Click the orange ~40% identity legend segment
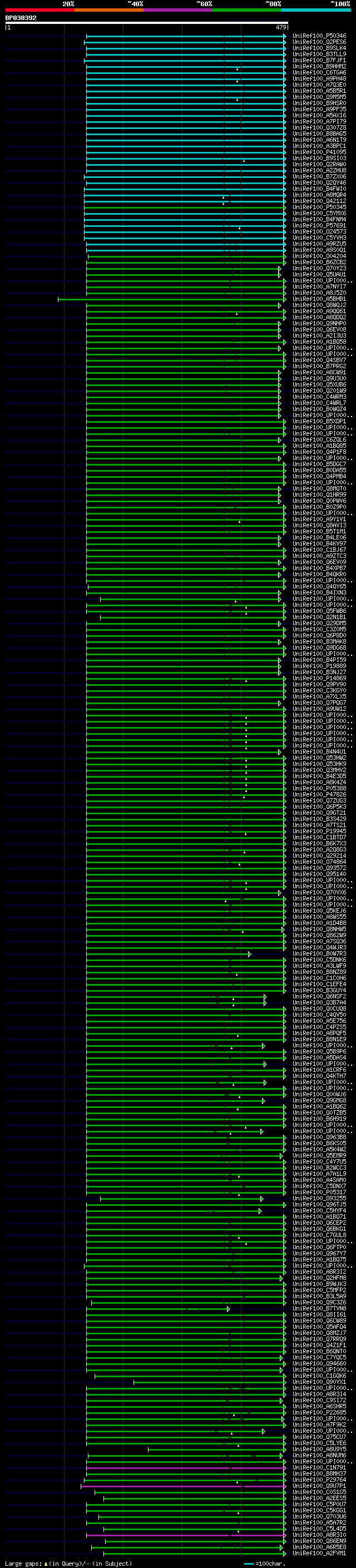This screenshot has height=1568, width=356. coord(109,10)
